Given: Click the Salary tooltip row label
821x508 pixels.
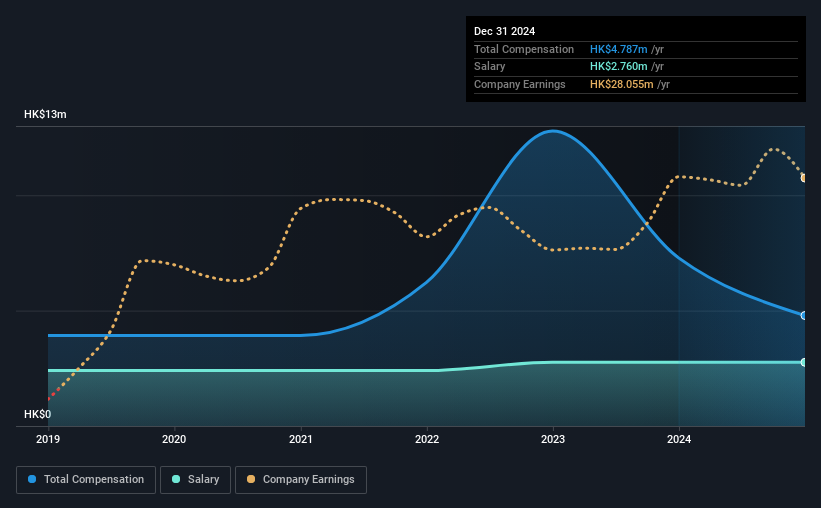Looking at the screenshot, I should coord(490,67).
